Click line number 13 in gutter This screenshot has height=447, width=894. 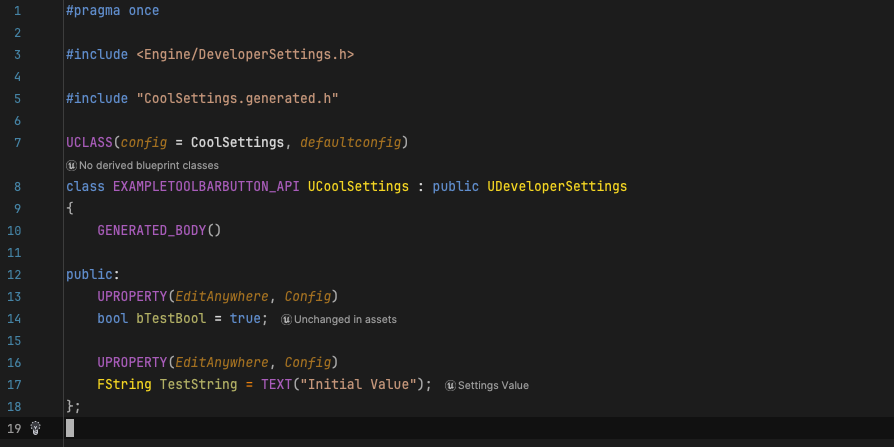14,296
